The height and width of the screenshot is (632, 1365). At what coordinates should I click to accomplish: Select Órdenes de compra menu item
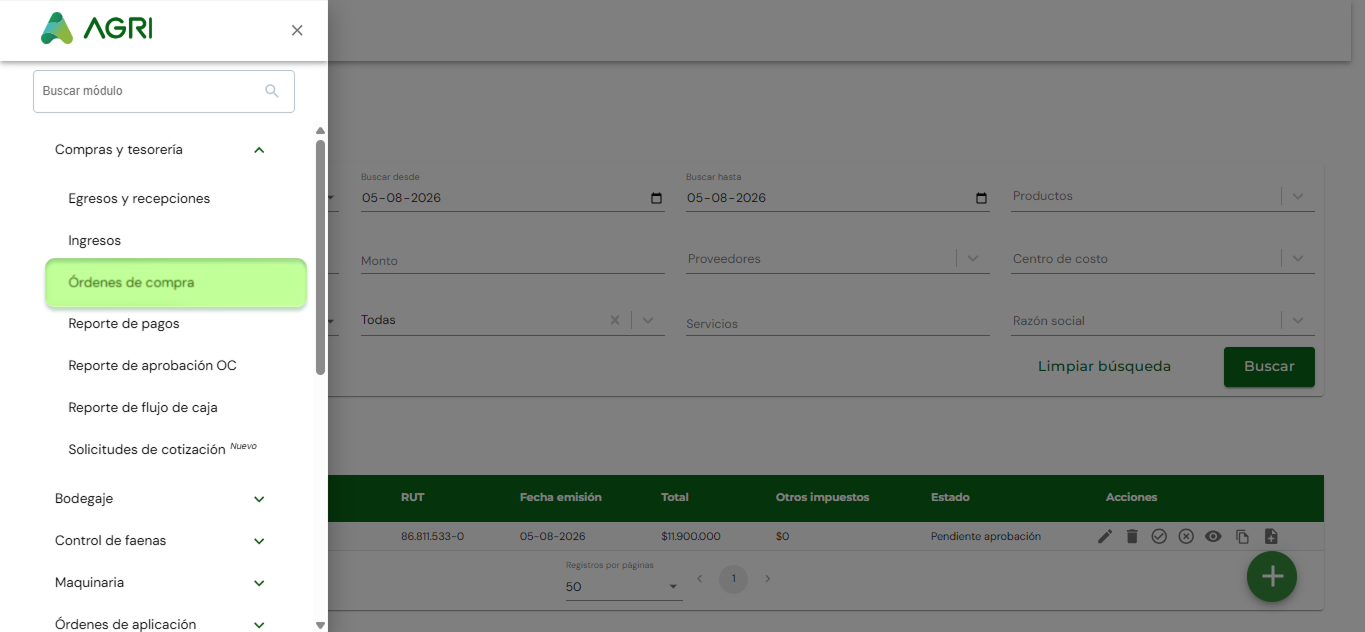(x=176, y=283)
